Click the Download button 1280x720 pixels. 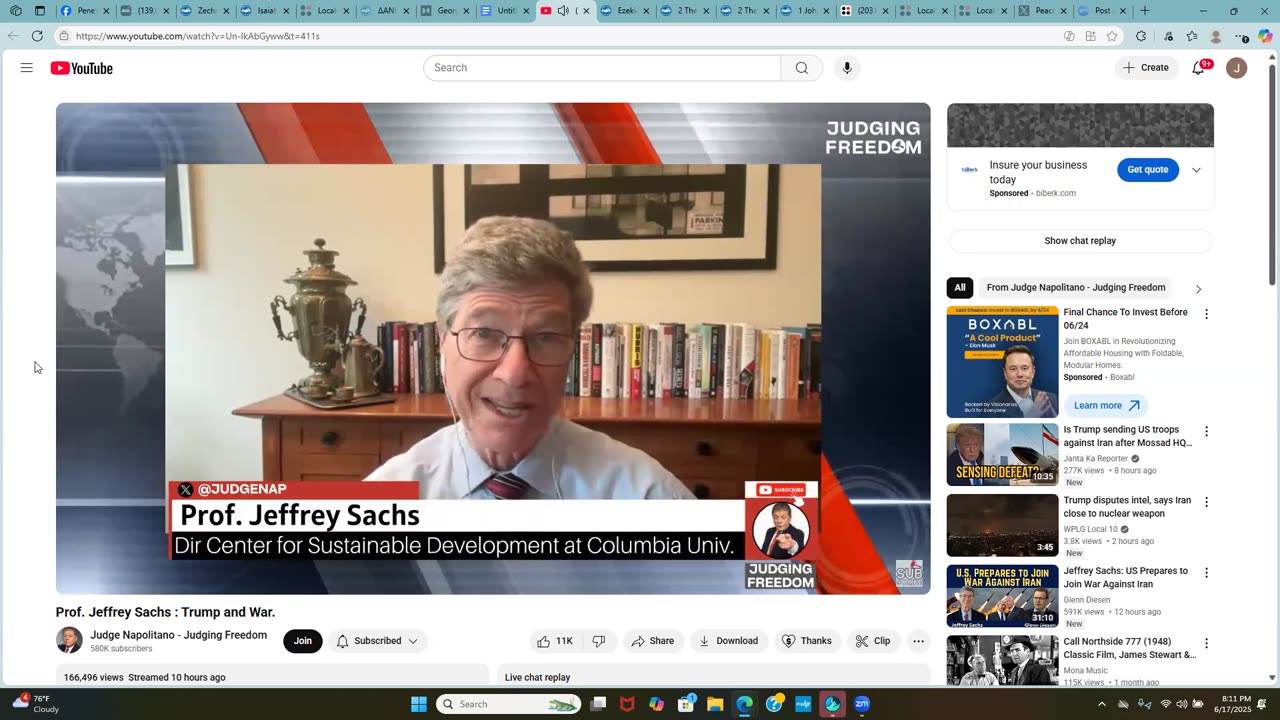(x=728, y=641)
